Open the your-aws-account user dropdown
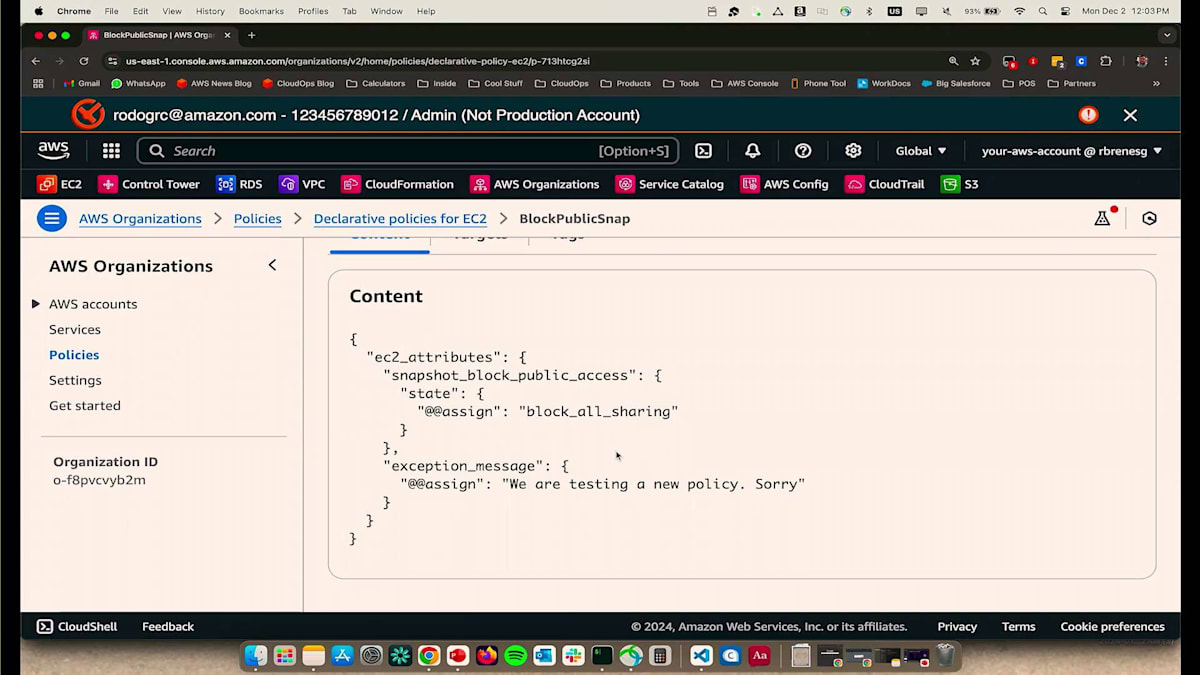The image size is (1200, 675). [1072, 151]
